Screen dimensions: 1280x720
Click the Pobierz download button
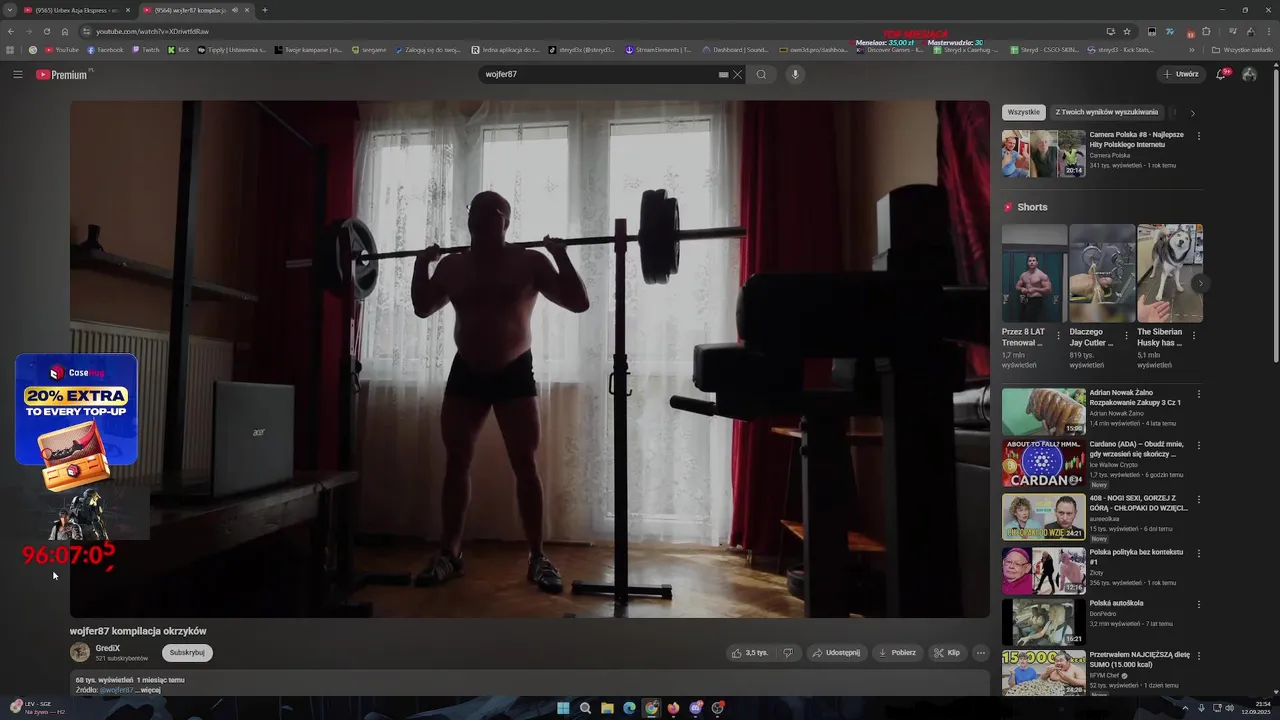(897, 653)
